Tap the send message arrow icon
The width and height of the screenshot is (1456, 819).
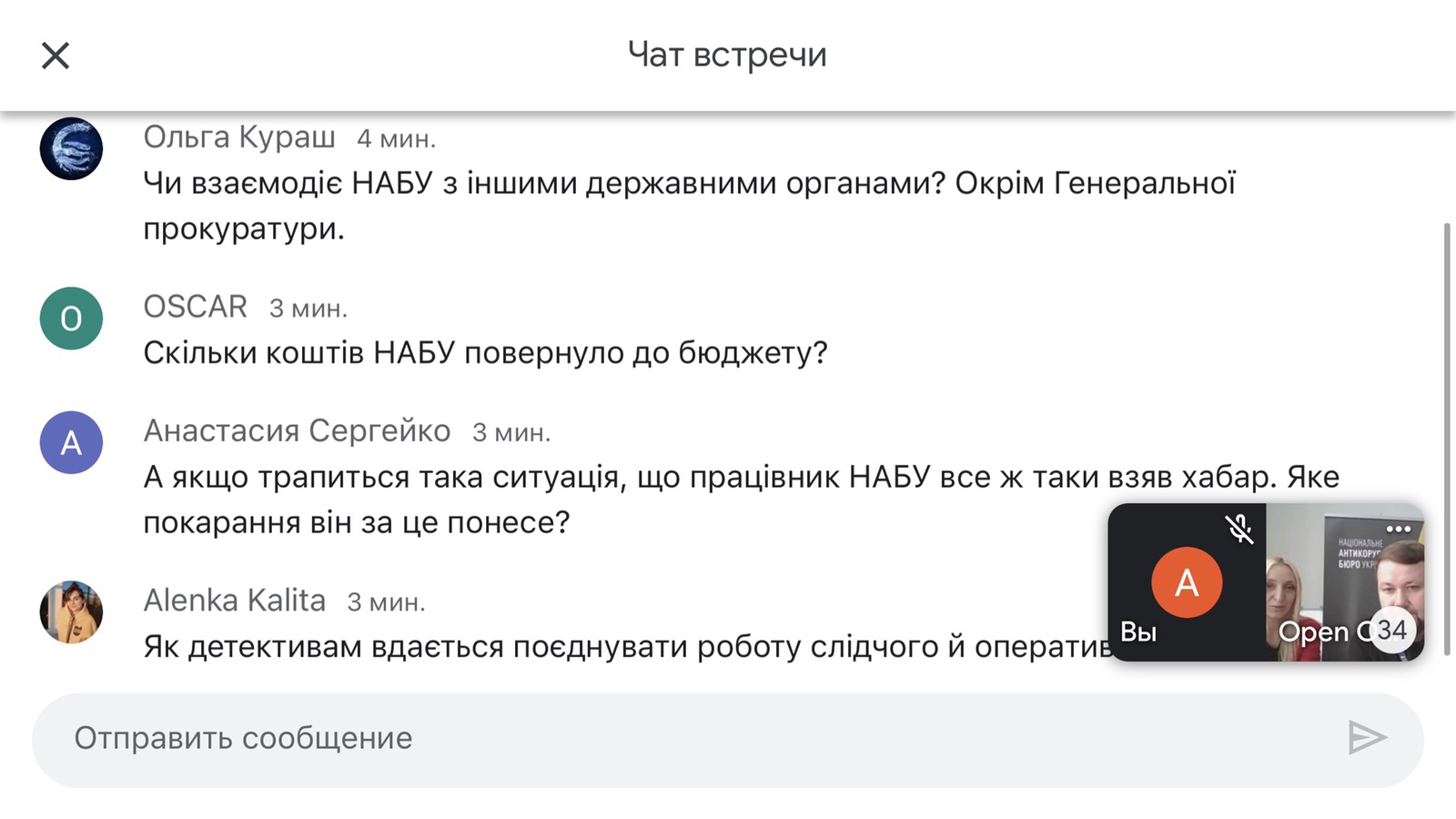point(1367,738)
